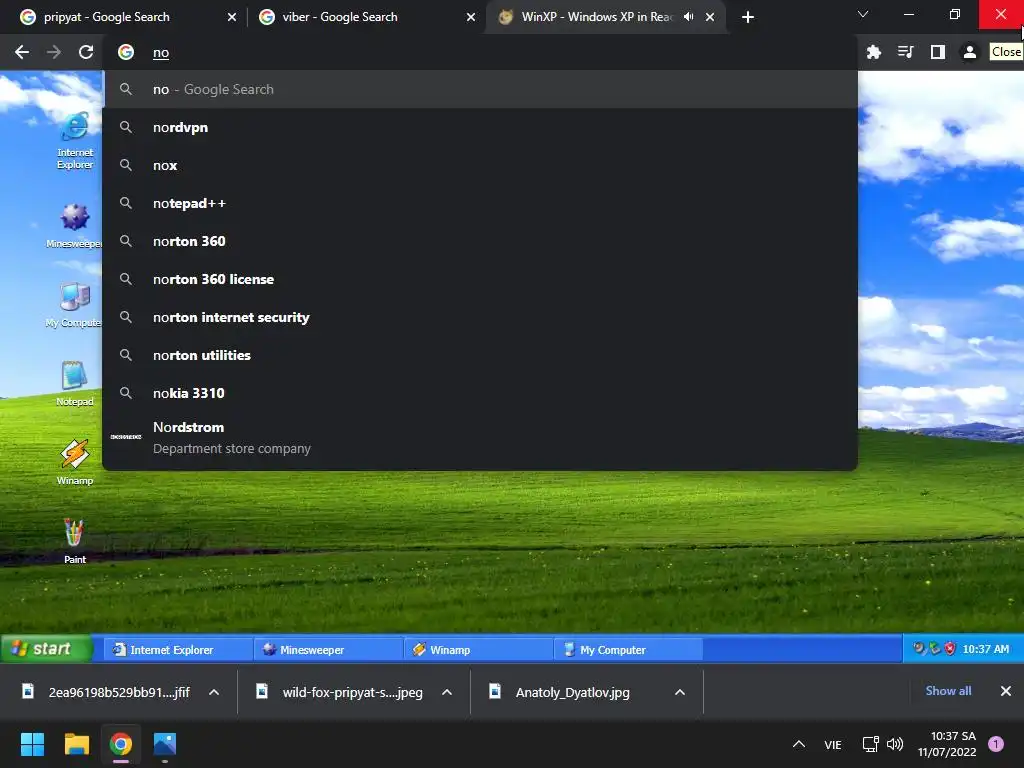Select the norton 360 suggestion
The height and width of the screenshot is (768, 1024).
click(x=480, y=241)
